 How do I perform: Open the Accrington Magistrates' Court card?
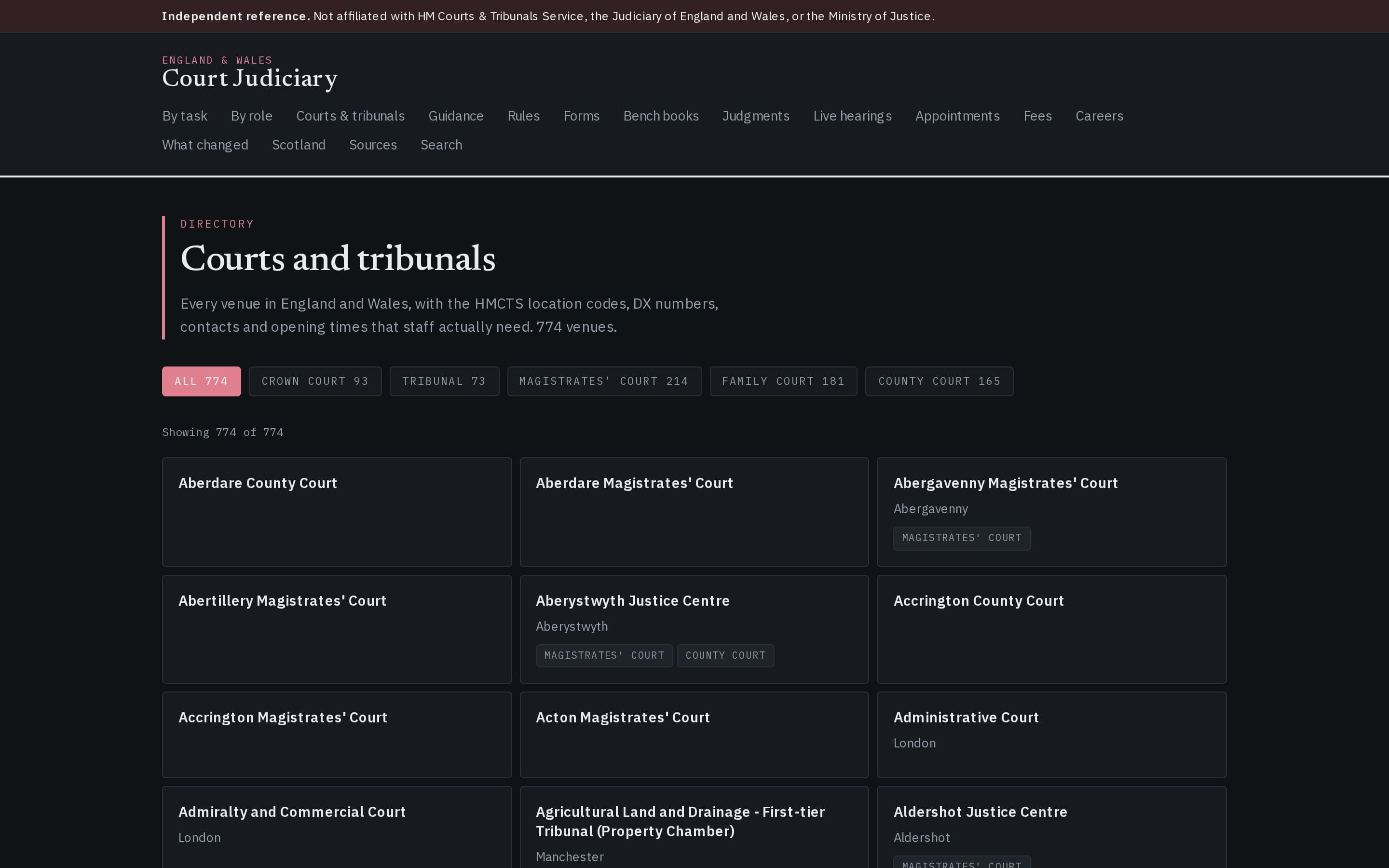[x=337, y=735]
